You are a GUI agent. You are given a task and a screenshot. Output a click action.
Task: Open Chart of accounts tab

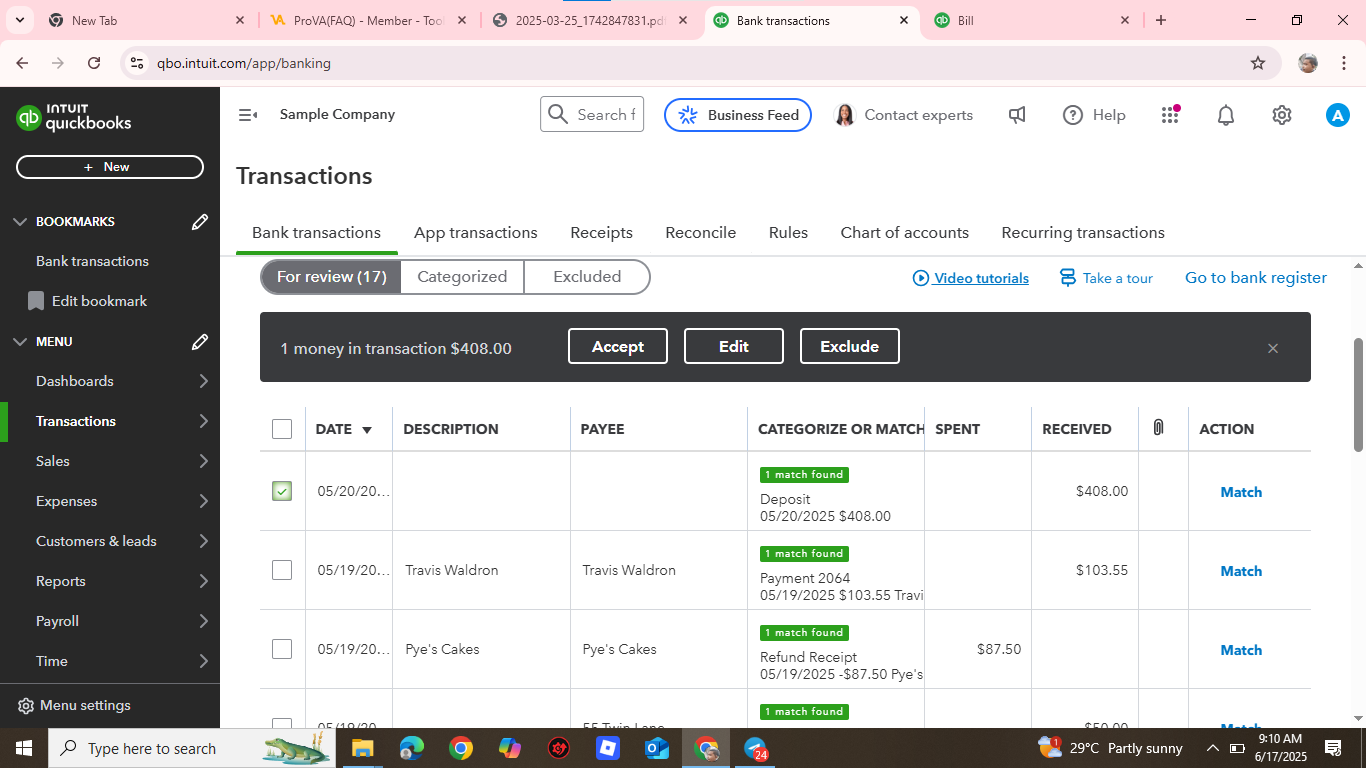click(904, 232)
